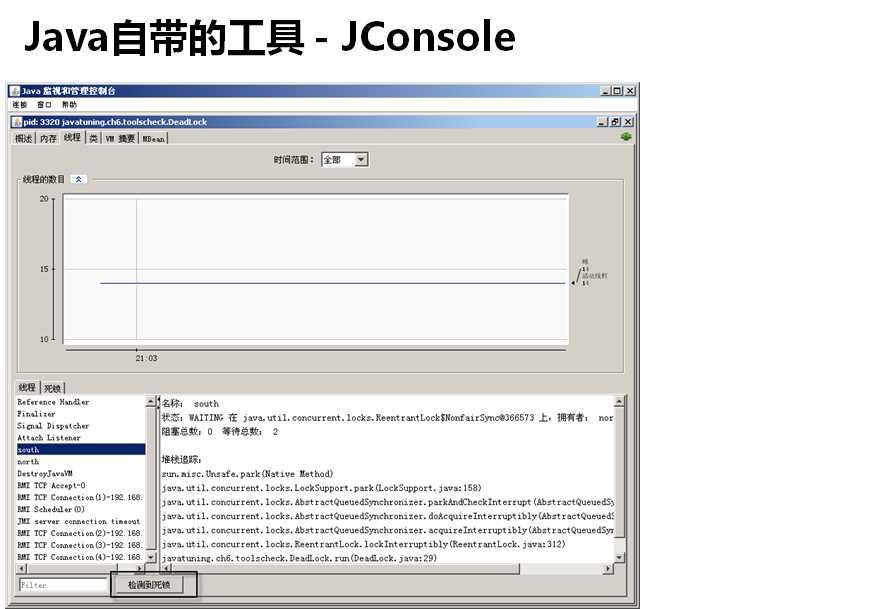Minimize the Java 监视和管理控制台 window
The image size is (881, 609).
point(605,90)
